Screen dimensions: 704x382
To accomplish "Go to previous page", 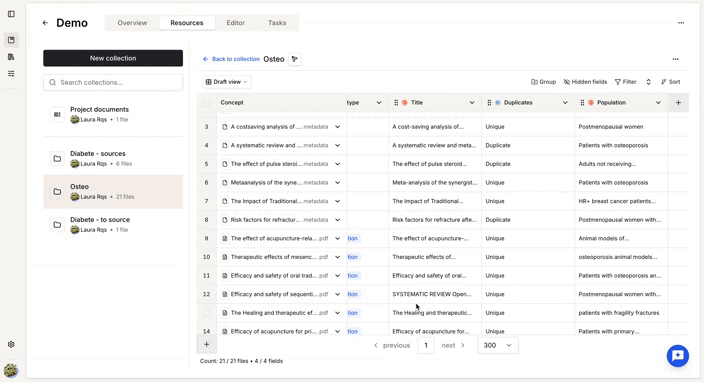I will [392, 345].
